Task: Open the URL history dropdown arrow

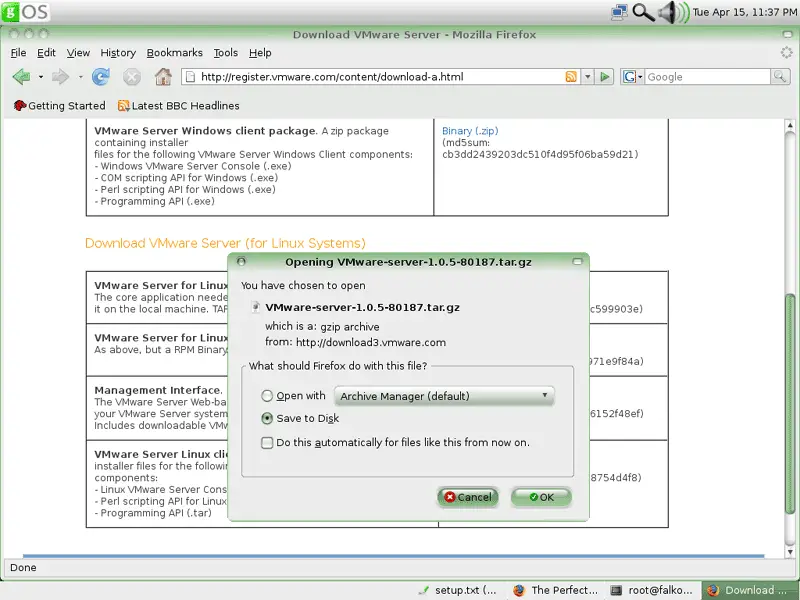Action: (x=588, y=77)
